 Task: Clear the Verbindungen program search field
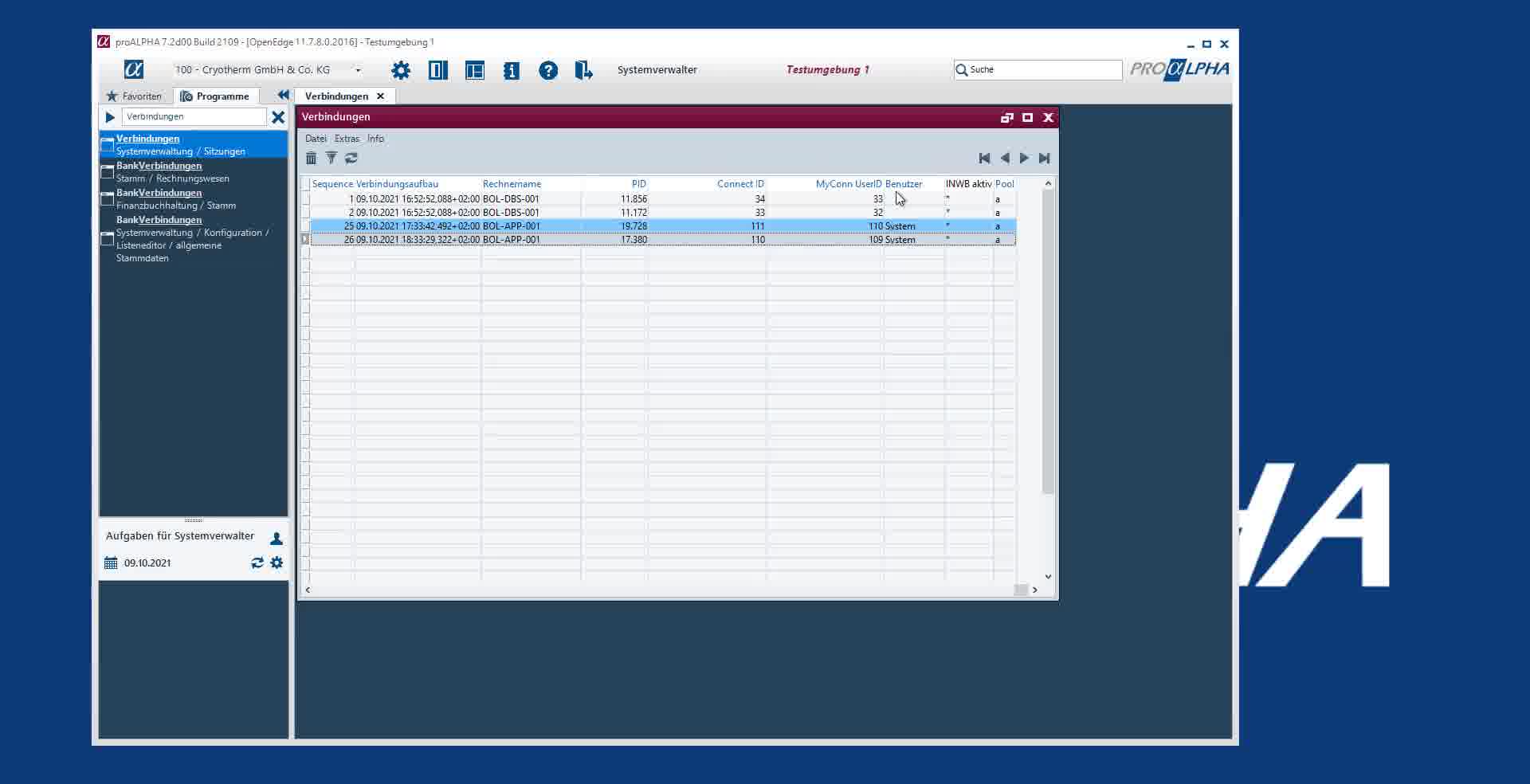(278, 117)
